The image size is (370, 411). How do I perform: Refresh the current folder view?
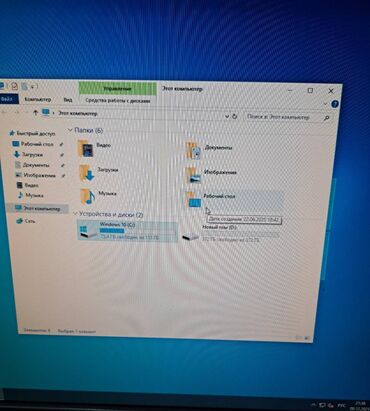235,116
